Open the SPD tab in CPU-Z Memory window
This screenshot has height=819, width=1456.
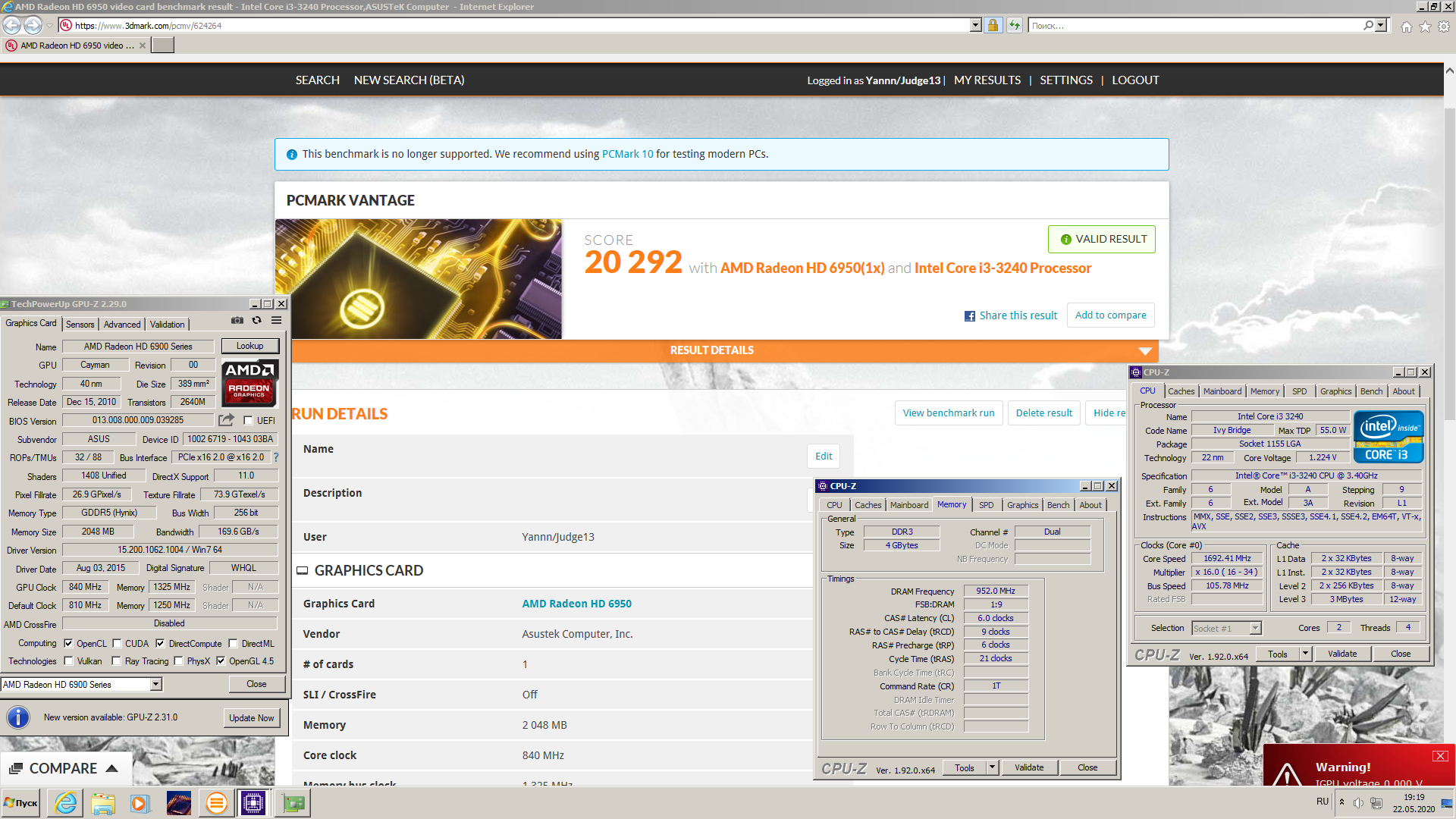(986, 505)
